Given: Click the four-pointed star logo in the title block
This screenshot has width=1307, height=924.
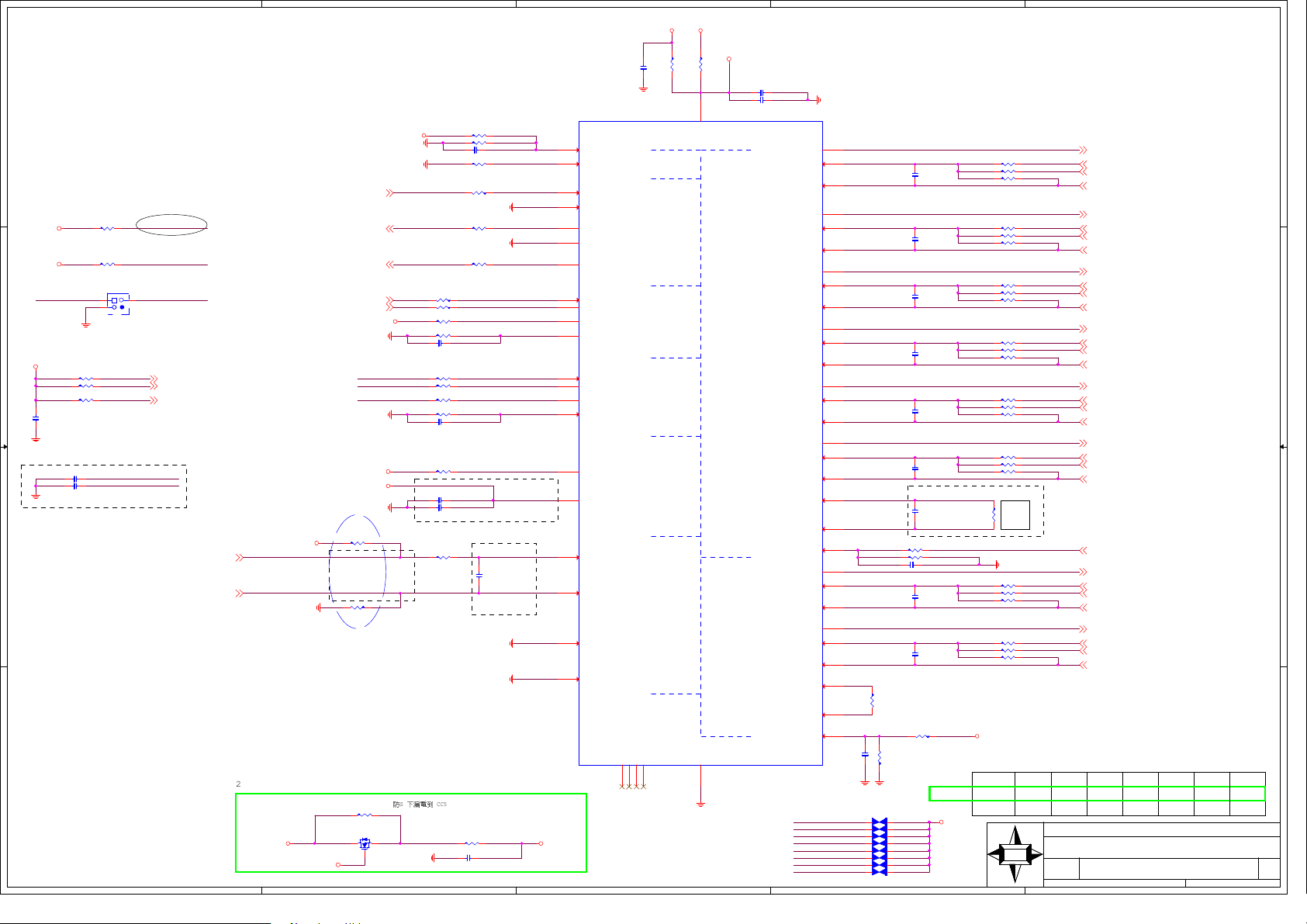Looking at the screenshot, I should 1015,854.
